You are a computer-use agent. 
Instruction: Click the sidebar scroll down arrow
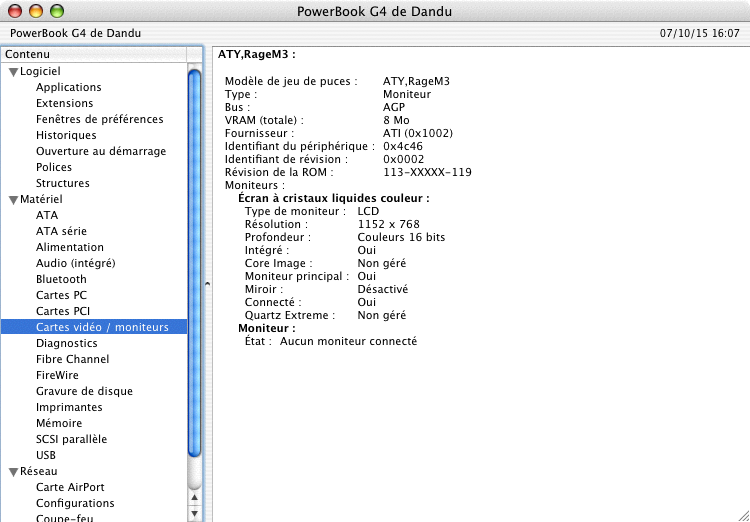tap(194, 514)
